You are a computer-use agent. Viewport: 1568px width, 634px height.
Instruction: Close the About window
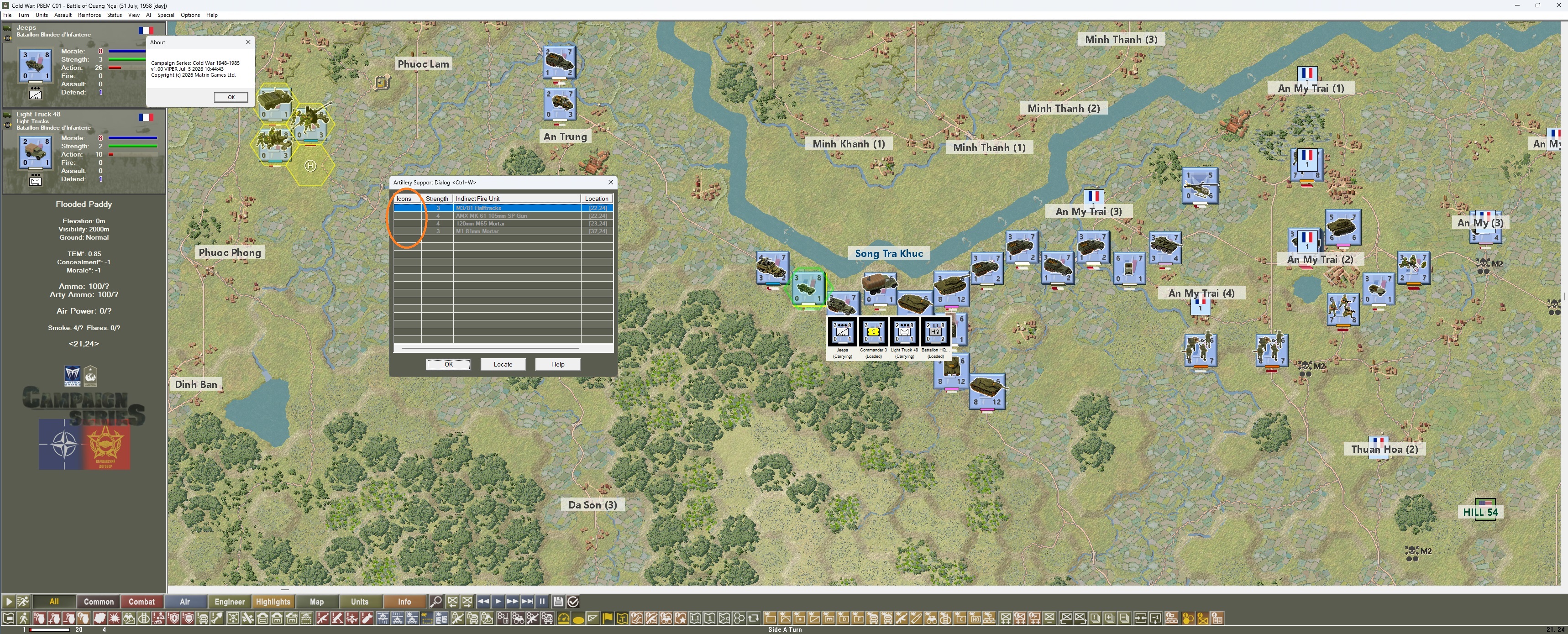pyautogui.click(x=248, y=42)
